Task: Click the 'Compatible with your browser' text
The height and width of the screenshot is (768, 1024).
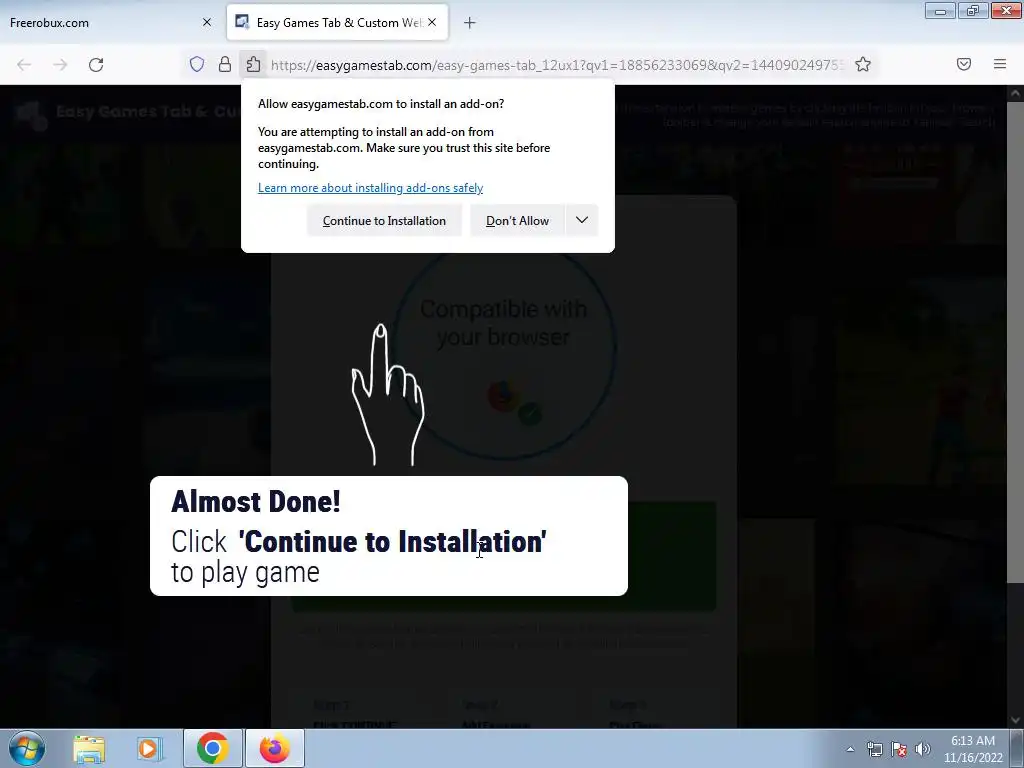Action: (x=503, y=323)
